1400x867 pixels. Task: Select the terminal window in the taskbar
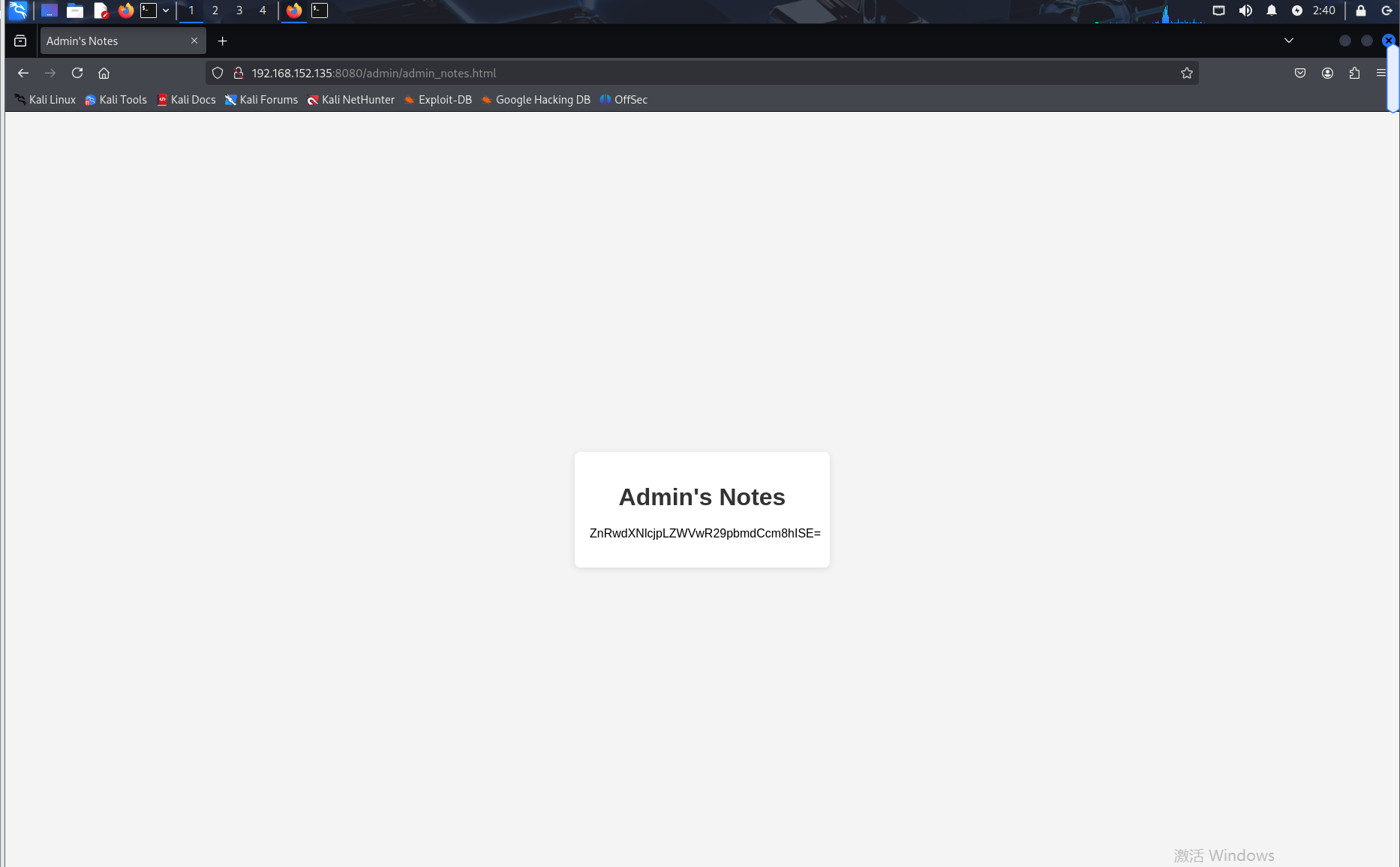point(320,11)
